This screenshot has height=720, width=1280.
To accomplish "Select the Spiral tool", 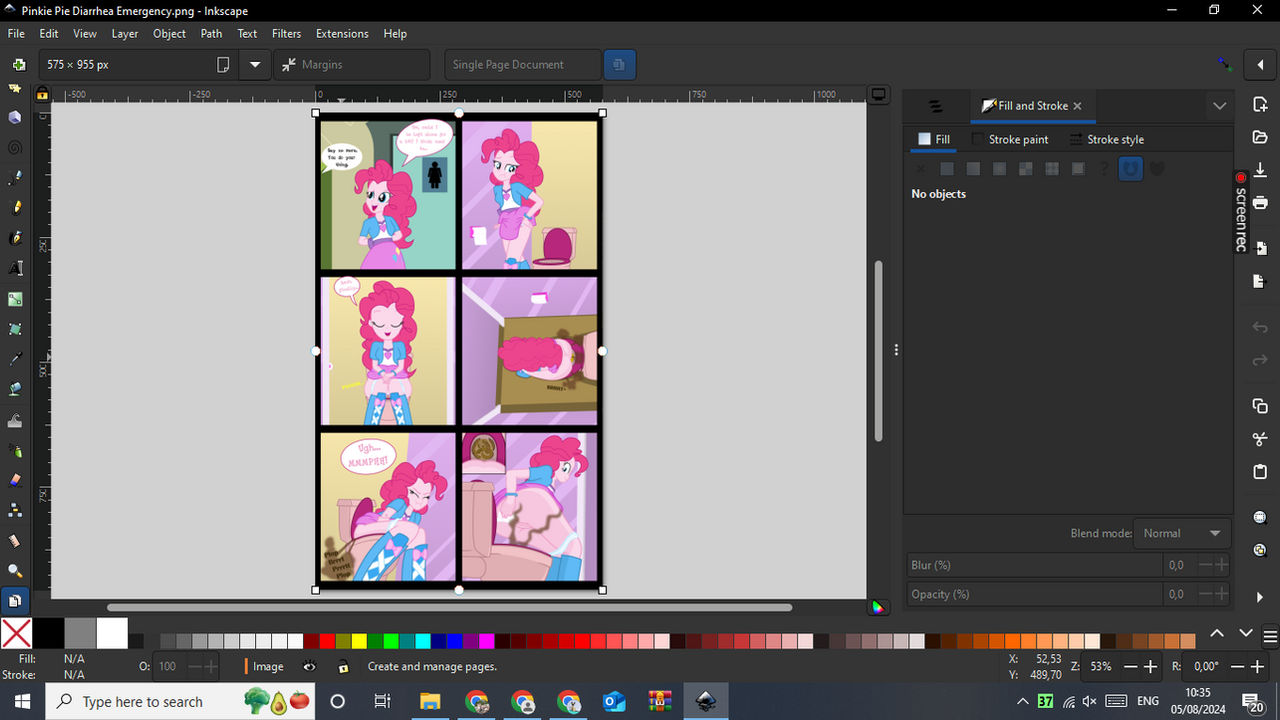I will (x=15, y=147).
